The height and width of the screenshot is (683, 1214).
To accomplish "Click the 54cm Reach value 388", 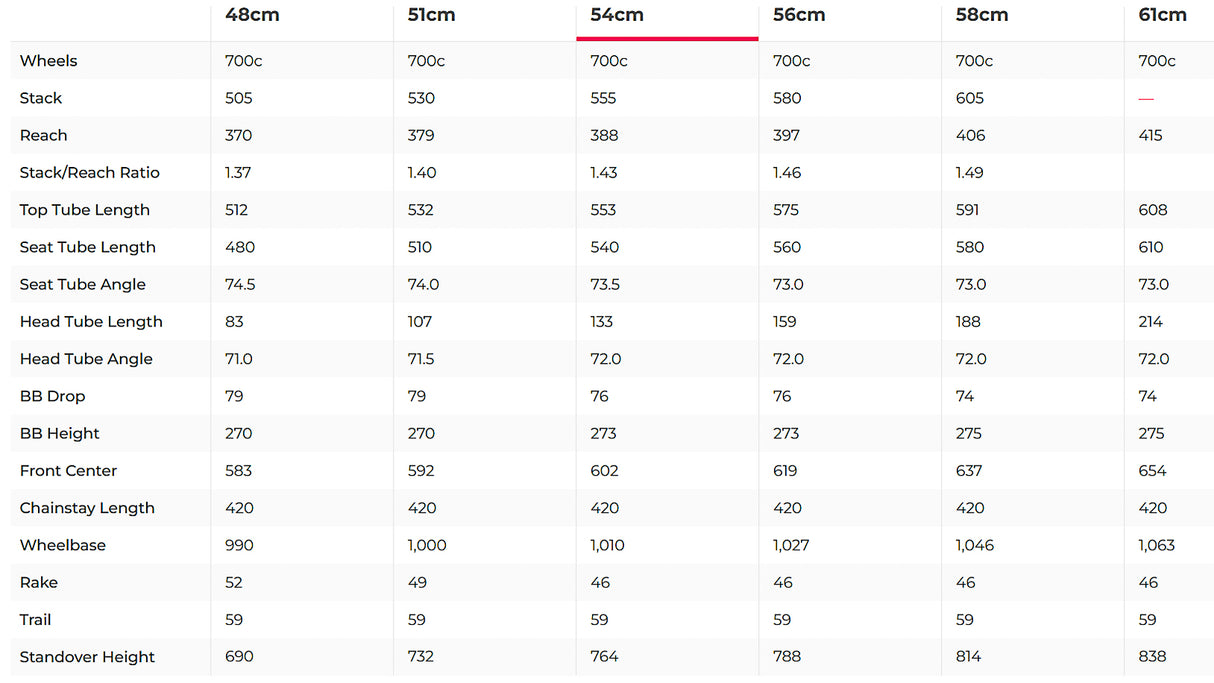I will [603, 136].
